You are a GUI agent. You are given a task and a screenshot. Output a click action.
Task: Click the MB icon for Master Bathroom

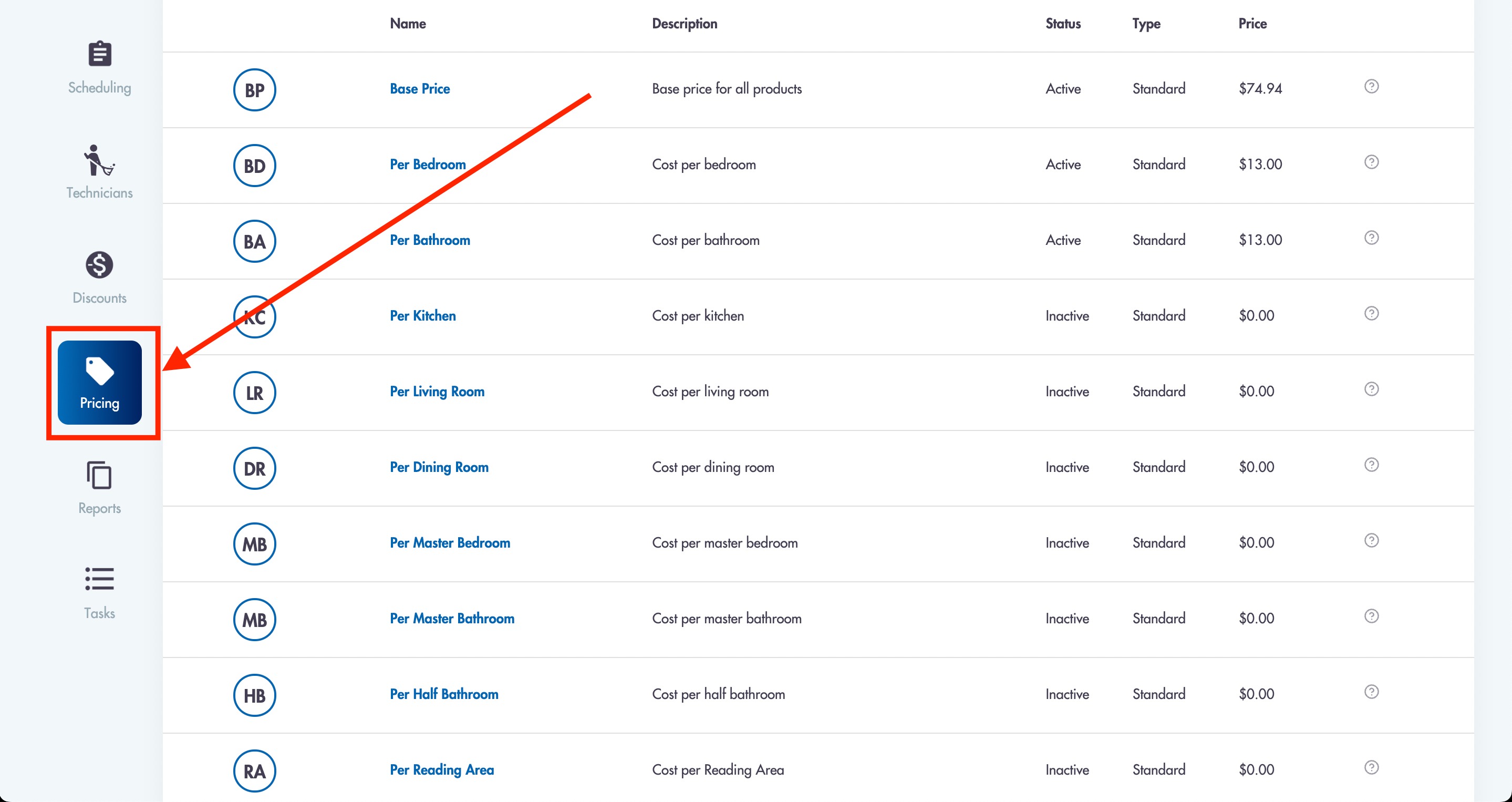coord(254,620)
